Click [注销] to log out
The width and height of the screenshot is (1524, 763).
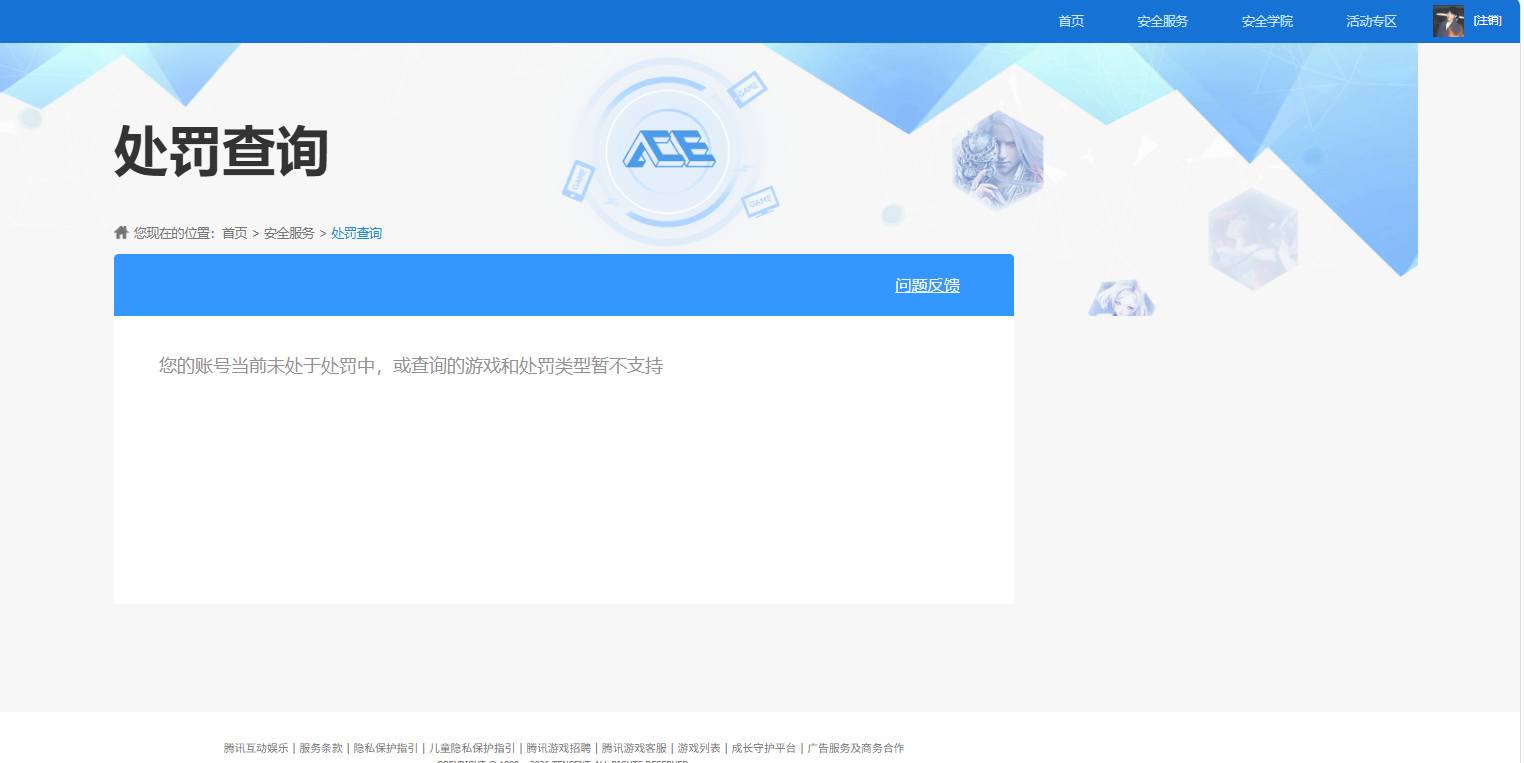click(x=1487, y=20)
